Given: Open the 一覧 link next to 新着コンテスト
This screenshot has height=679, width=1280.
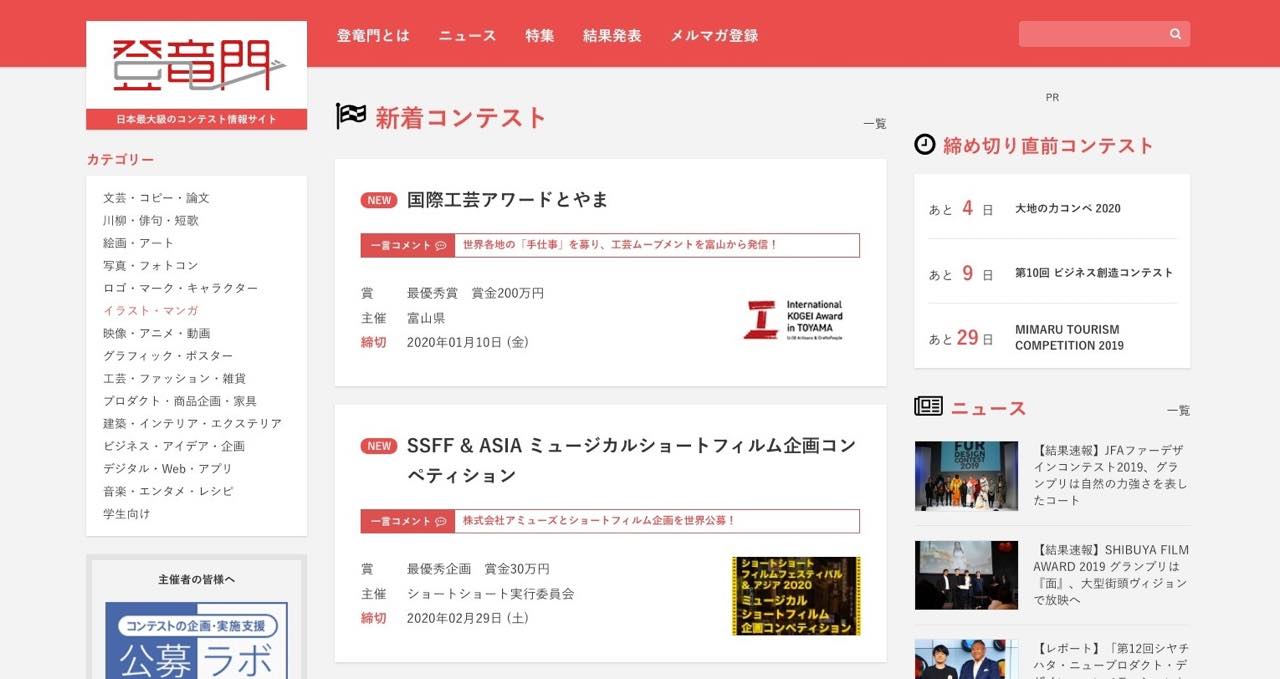Looking at the screenshot, I should point(874,123).
